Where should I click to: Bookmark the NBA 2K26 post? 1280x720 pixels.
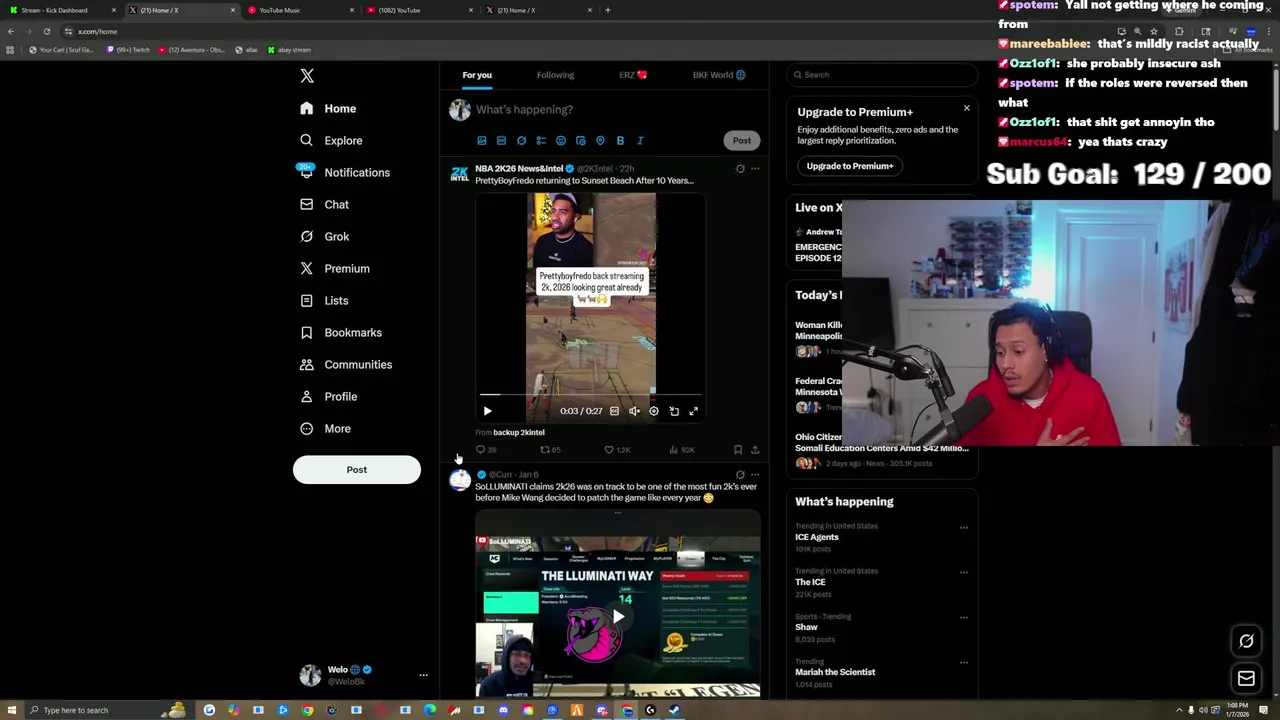tap(738, 450)
